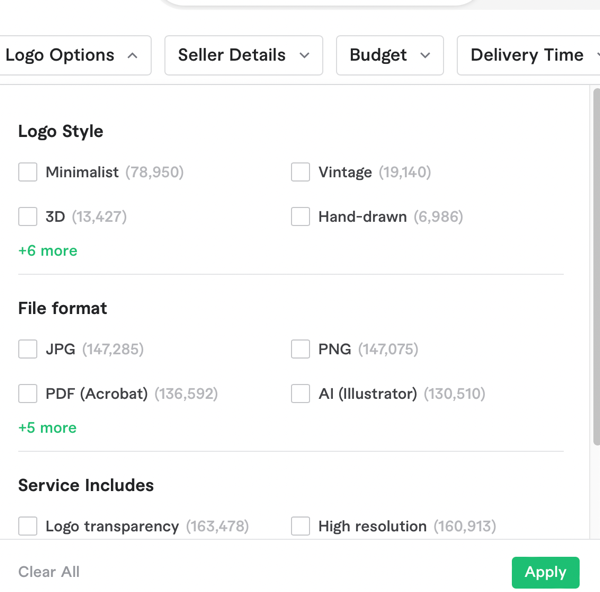Show +6 more logo styles
This screenshot has width=600, height=592.
(47, 251)
